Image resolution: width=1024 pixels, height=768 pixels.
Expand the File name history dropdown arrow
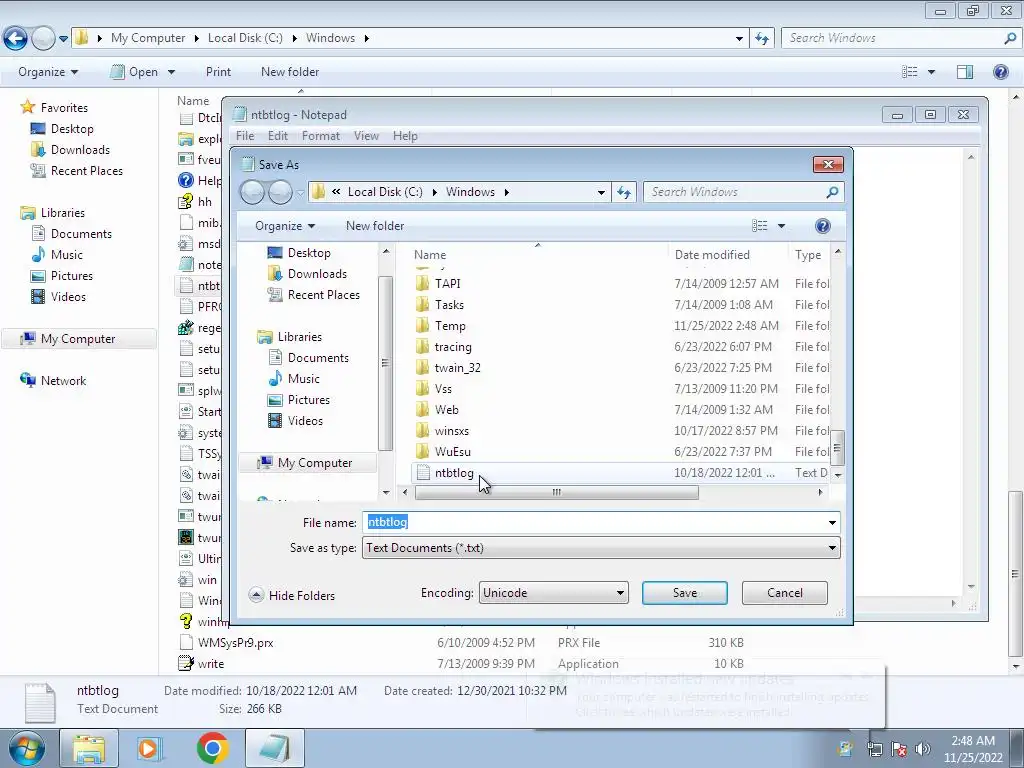click(x=832, y=522)
